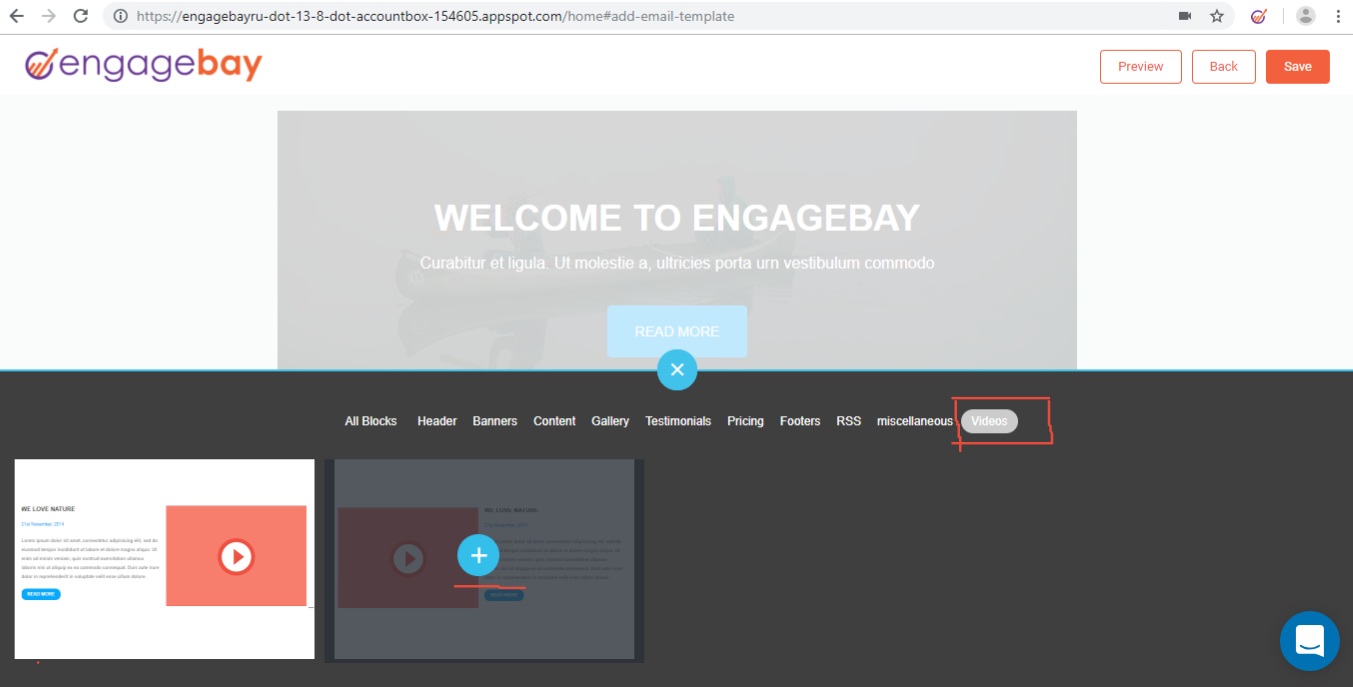
Task: Select the Pricing category tab
Action: click(745, 421)
